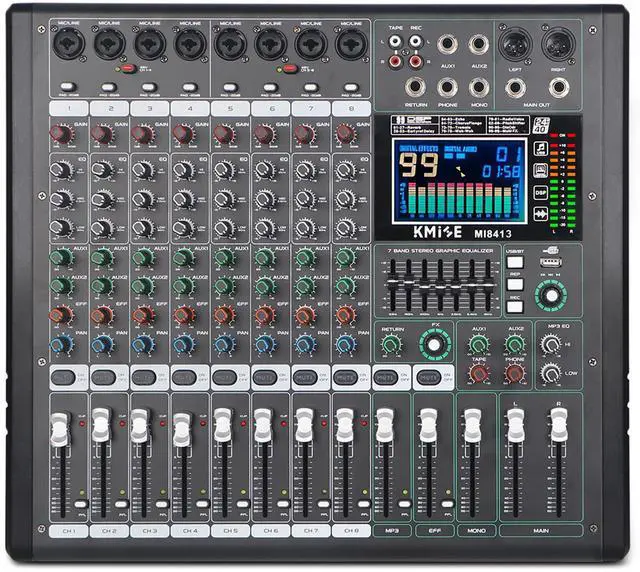The width and height of the screenshot is (640, 572).
Task: Click the MAIN L fader cap
Action: [x=516, y=425]
